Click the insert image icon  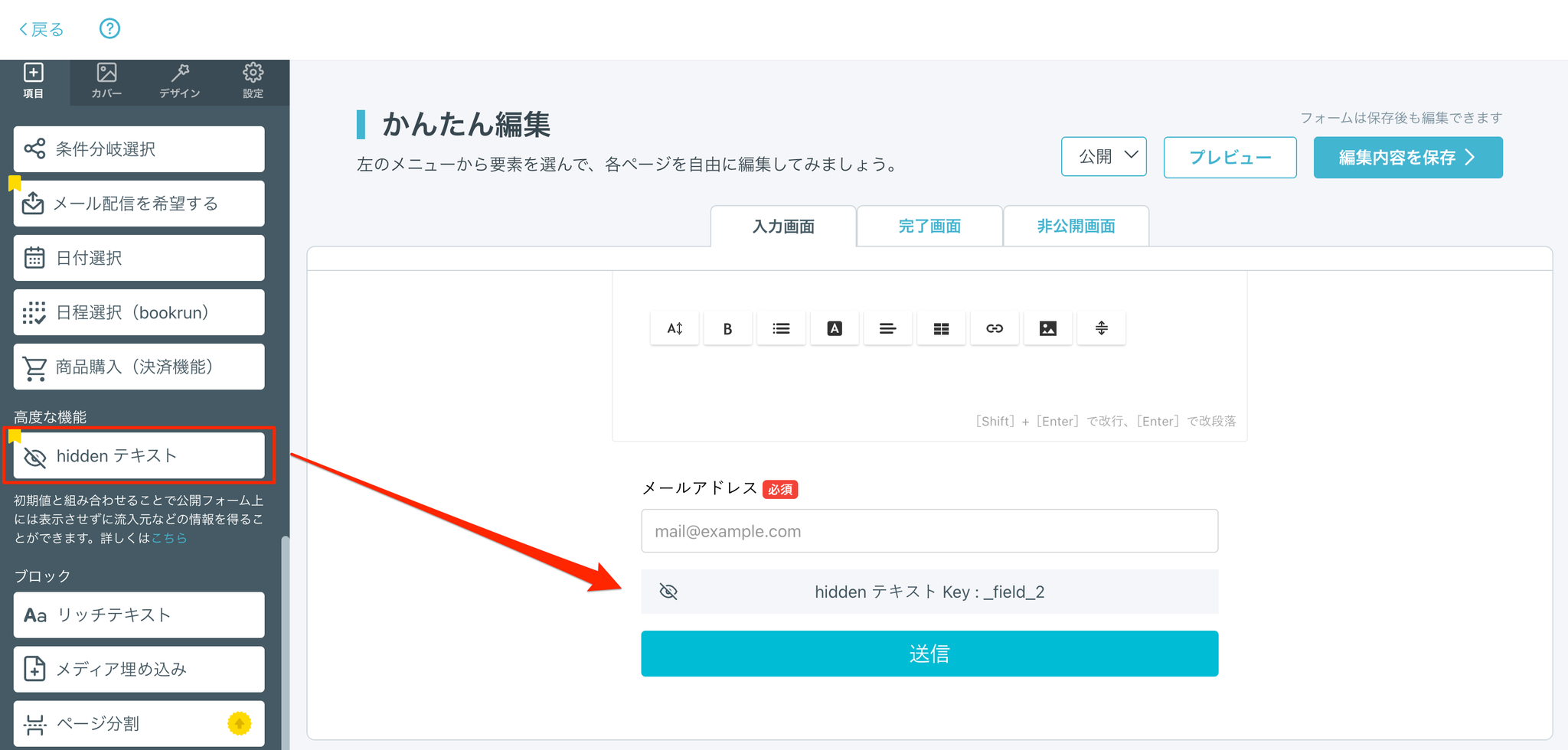(x=1048, y=328)
